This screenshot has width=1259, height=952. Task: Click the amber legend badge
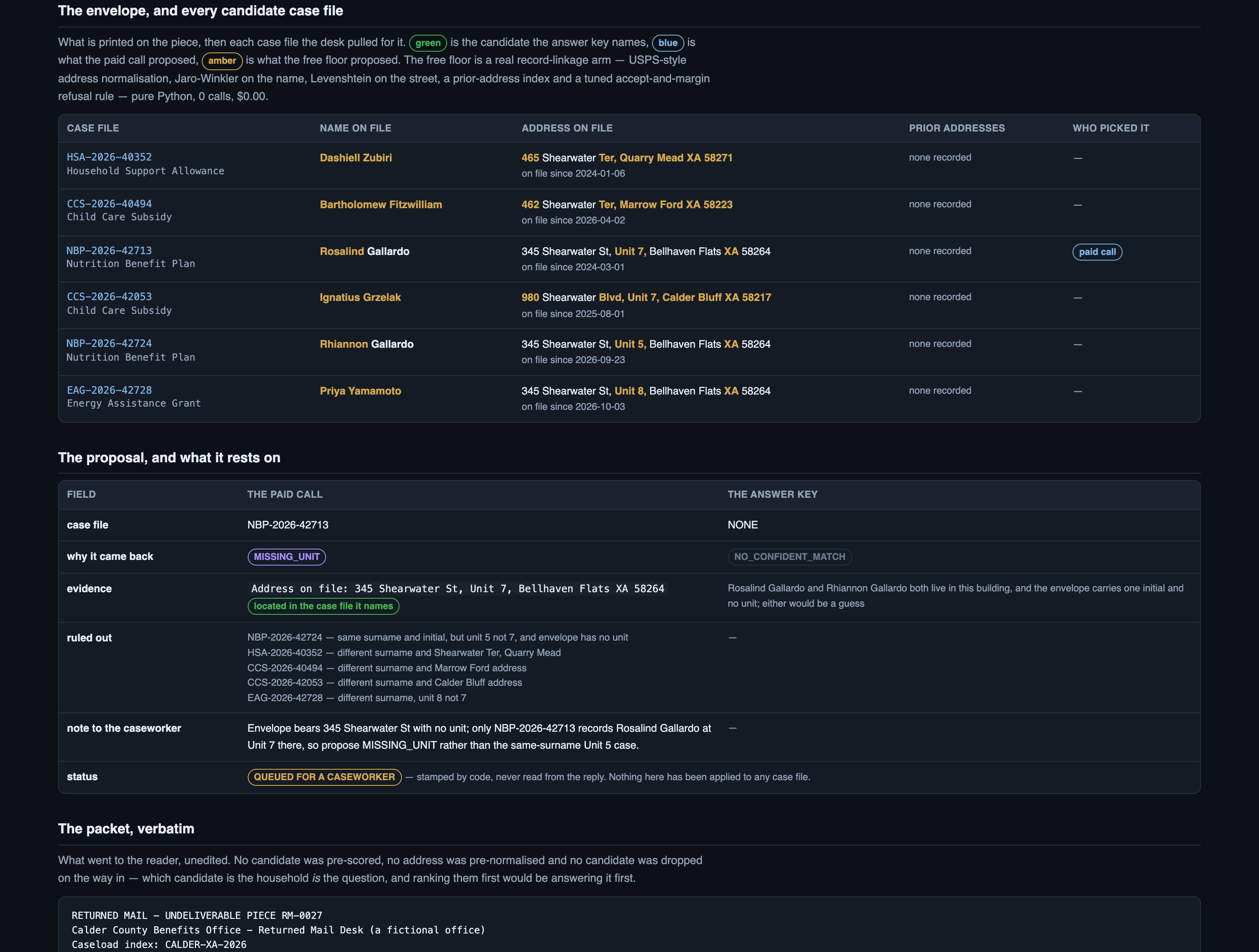point(222,61)
